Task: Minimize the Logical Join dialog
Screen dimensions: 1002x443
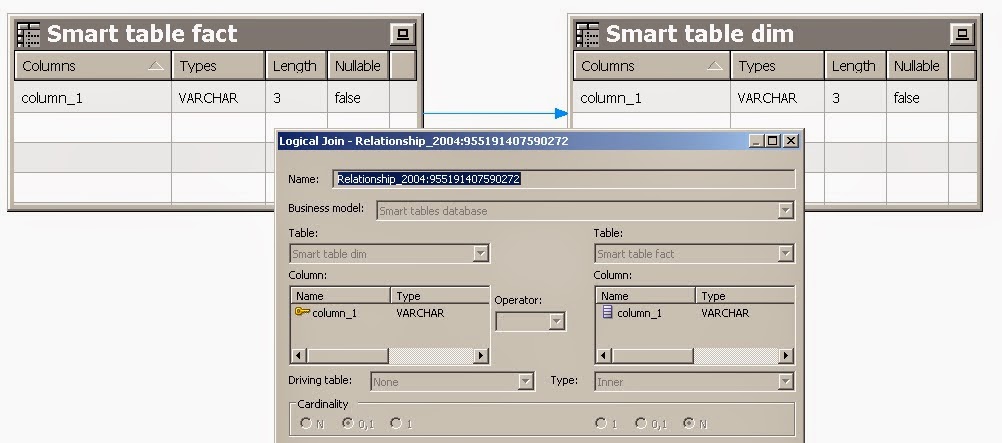Action: (756, 141)
